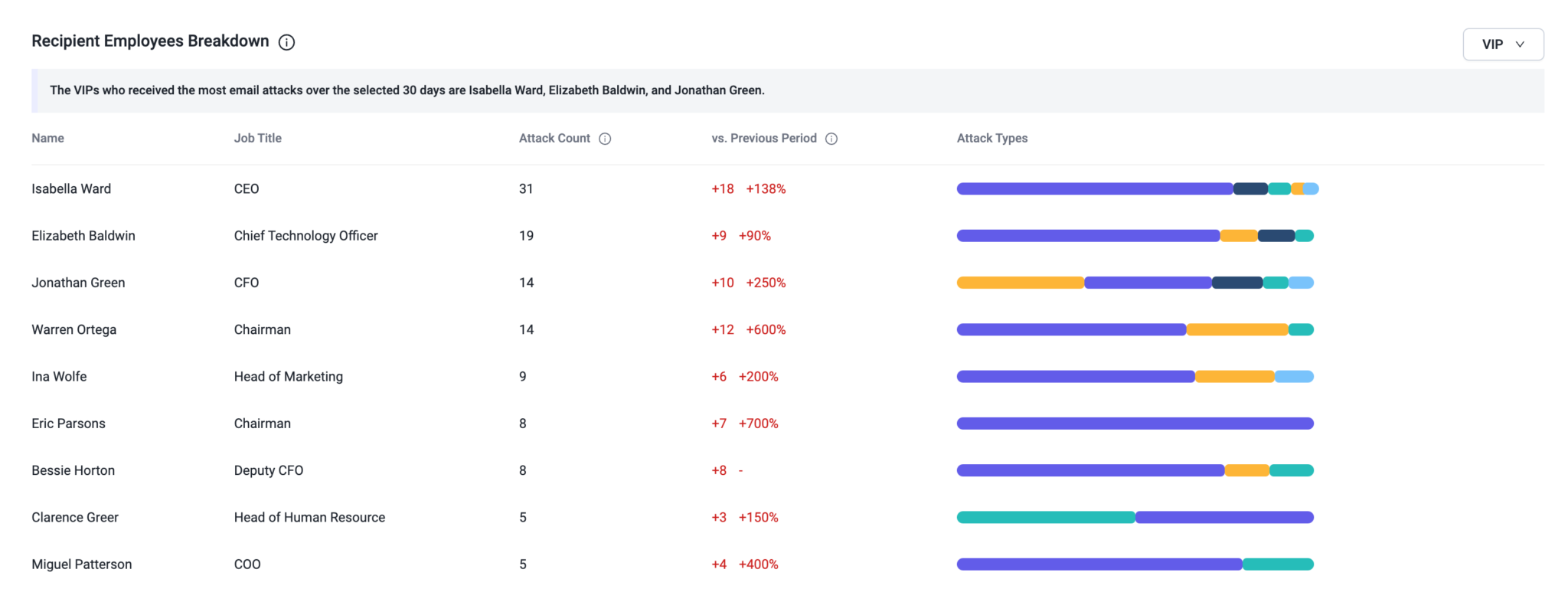This screenshot has width=1568, height=602.
Task: Click info icon beside Recipient Employees Breakdown
Action: click(x=286, y=42)
